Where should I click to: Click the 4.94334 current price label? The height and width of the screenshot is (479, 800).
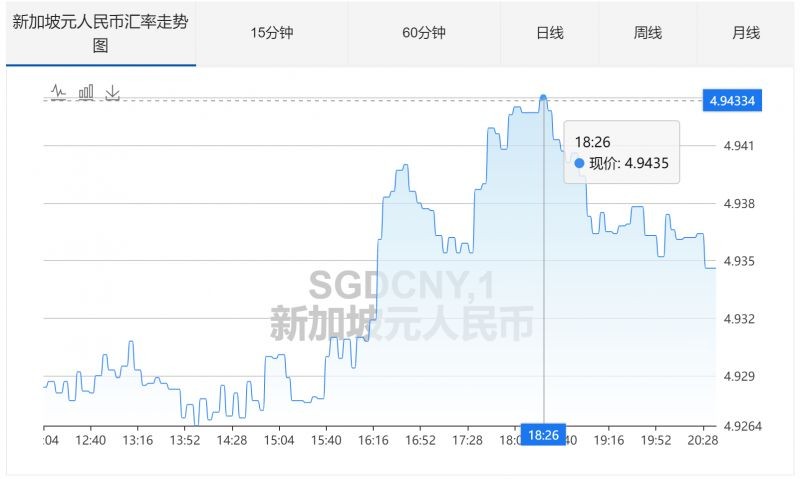coord(731,100)
